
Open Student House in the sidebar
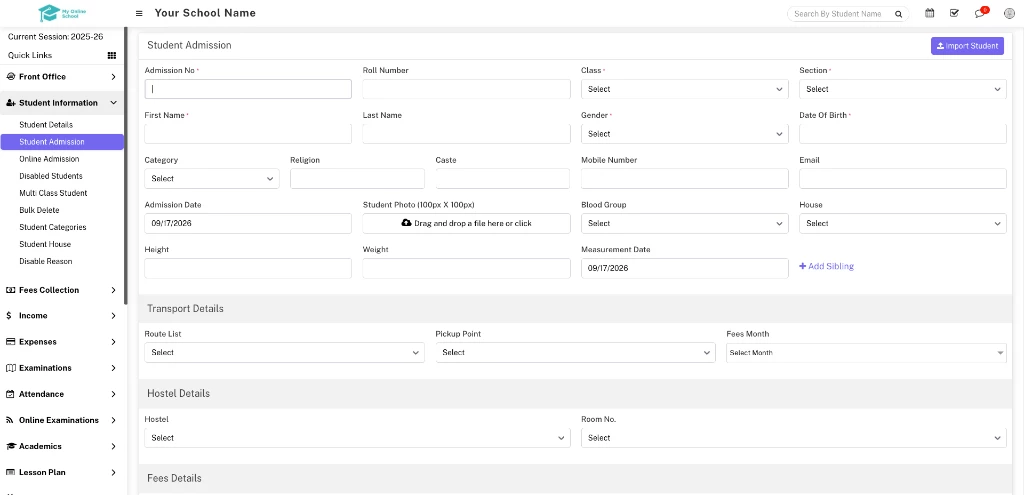pos(45,244)
